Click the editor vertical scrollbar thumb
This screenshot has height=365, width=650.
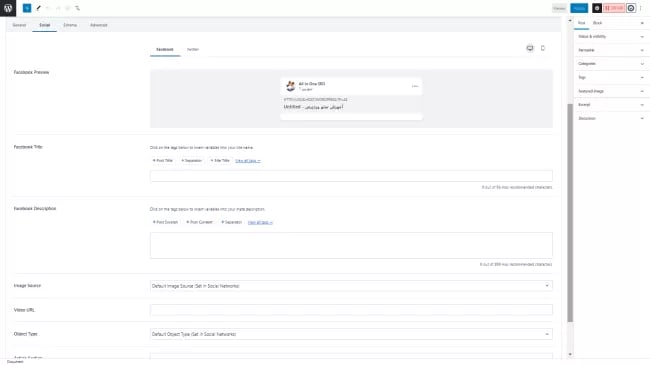(570, 212)
